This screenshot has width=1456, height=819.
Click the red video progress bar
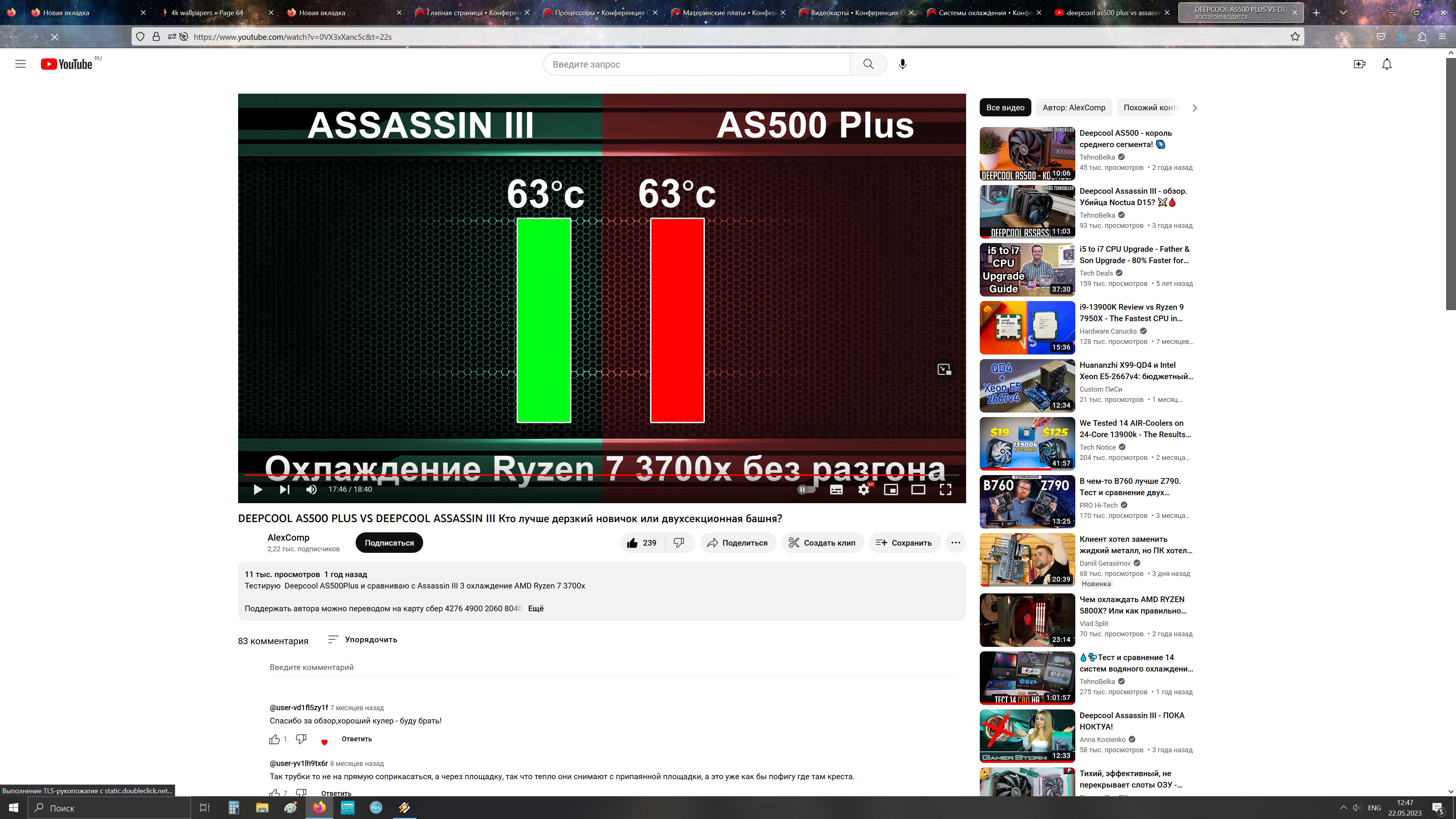pos(565,475)
